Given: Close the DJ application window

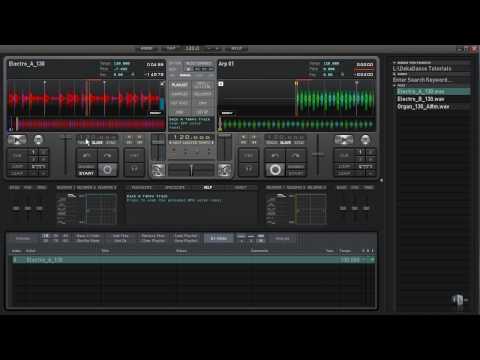Looking at the screenshot, I should click(473, 49).
